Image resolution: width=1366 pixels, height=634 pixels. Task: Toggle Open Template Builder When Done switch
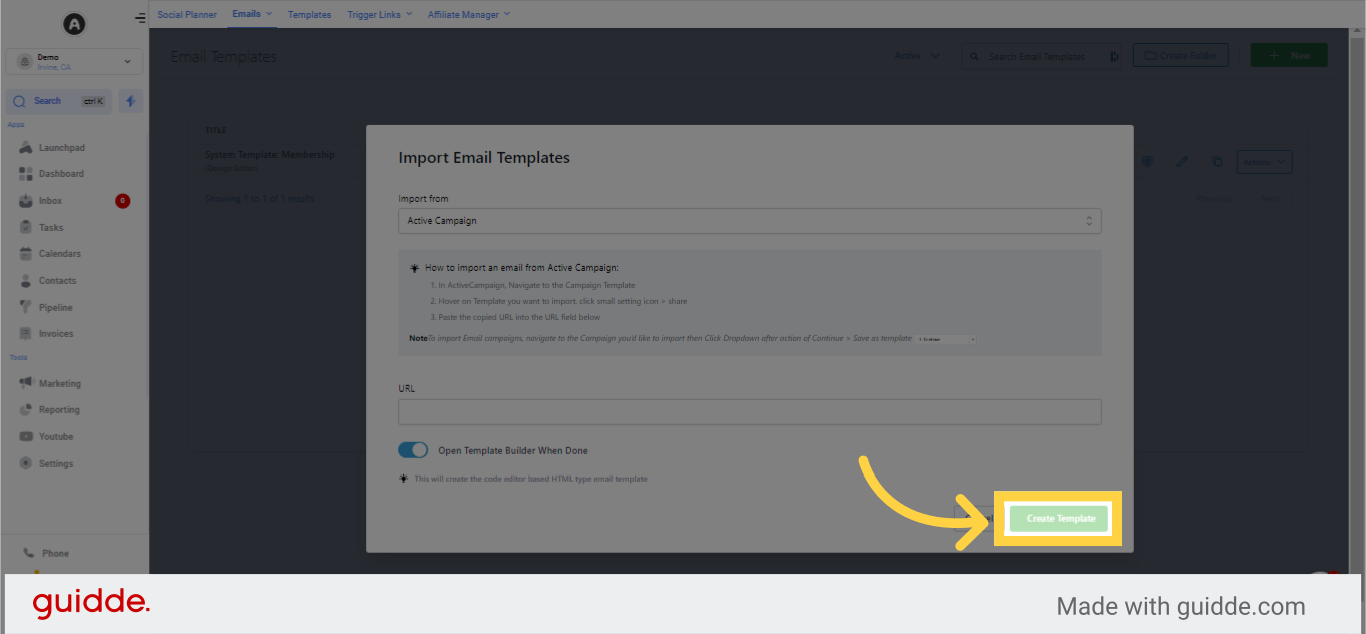[413, 450]
